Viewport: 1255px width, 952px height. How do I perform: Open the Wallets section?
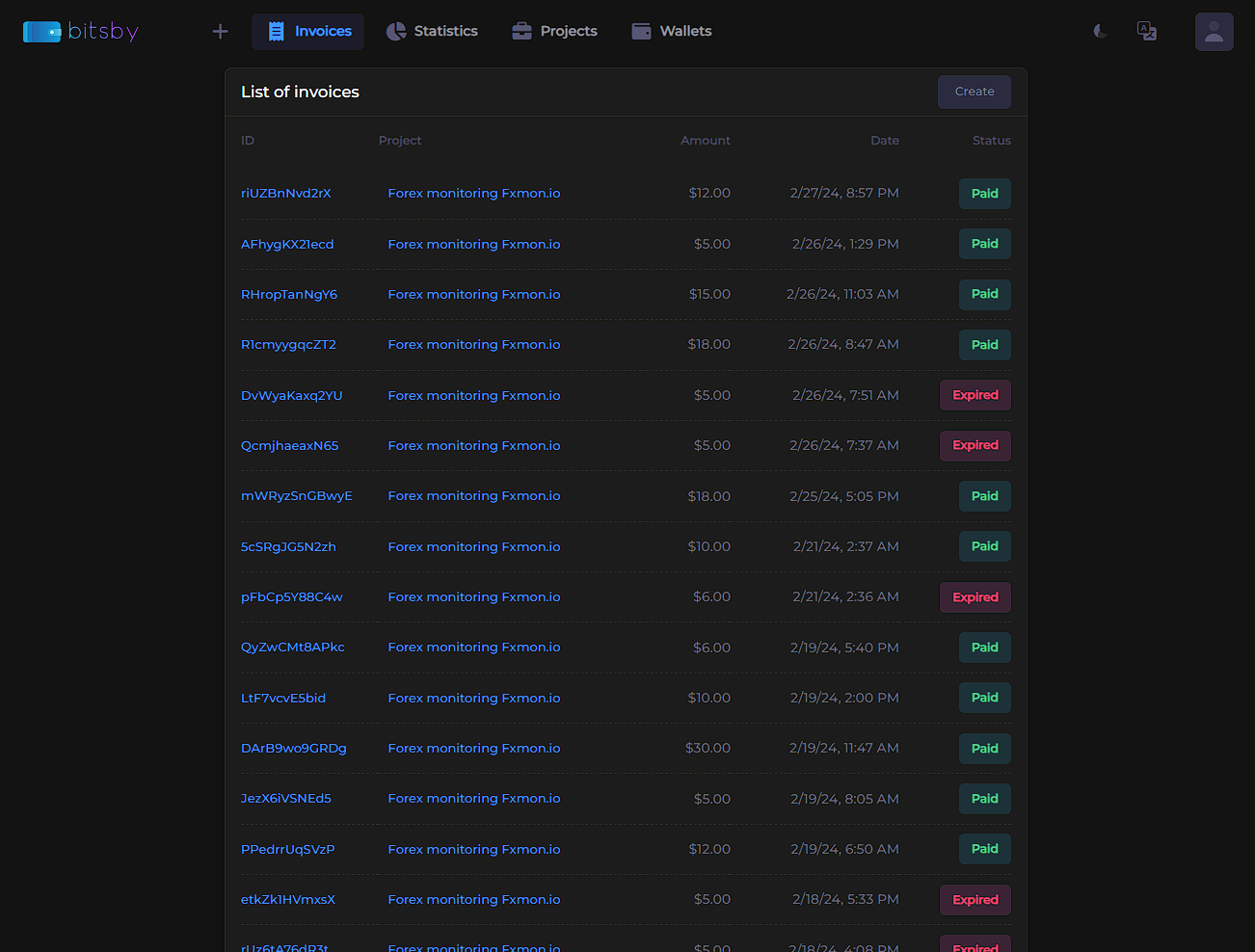[672, 32]
